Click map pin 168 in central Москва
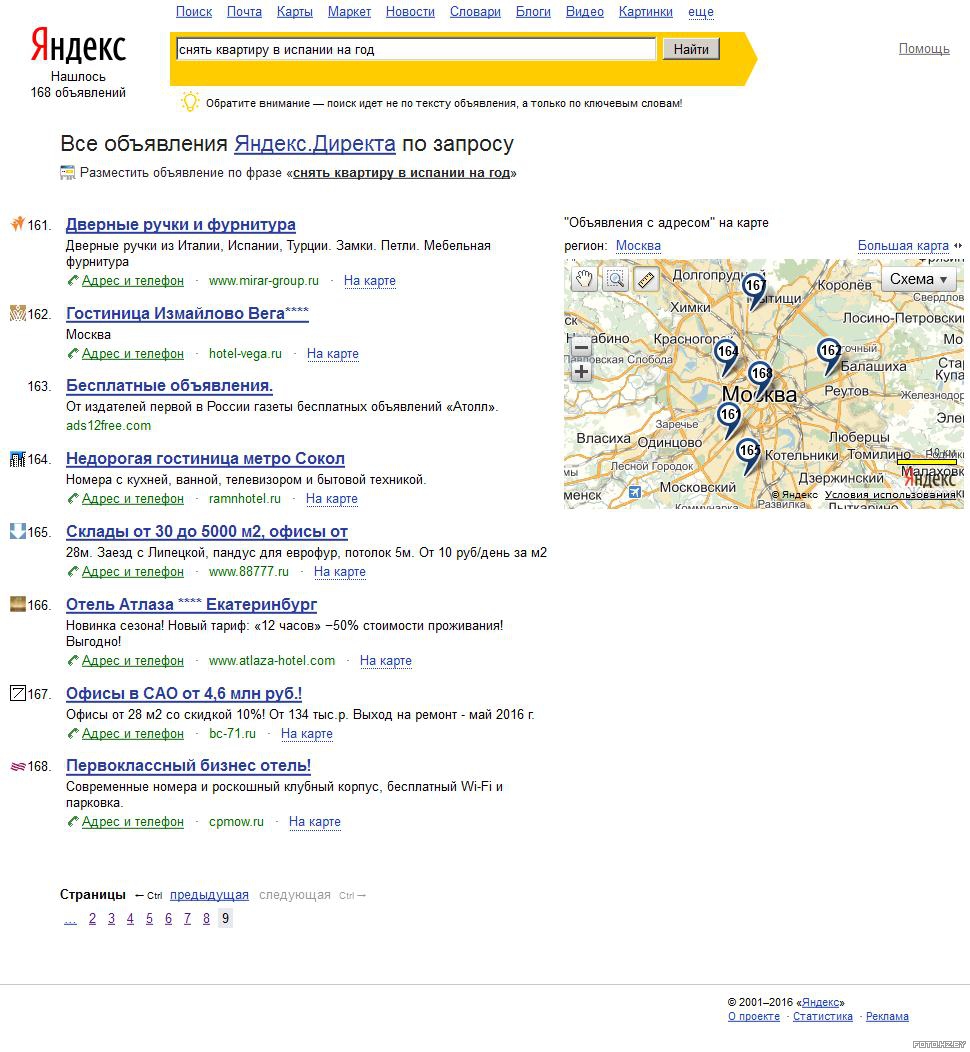Viewport: 970px width, 1052px height. click(x=761, y=378)
